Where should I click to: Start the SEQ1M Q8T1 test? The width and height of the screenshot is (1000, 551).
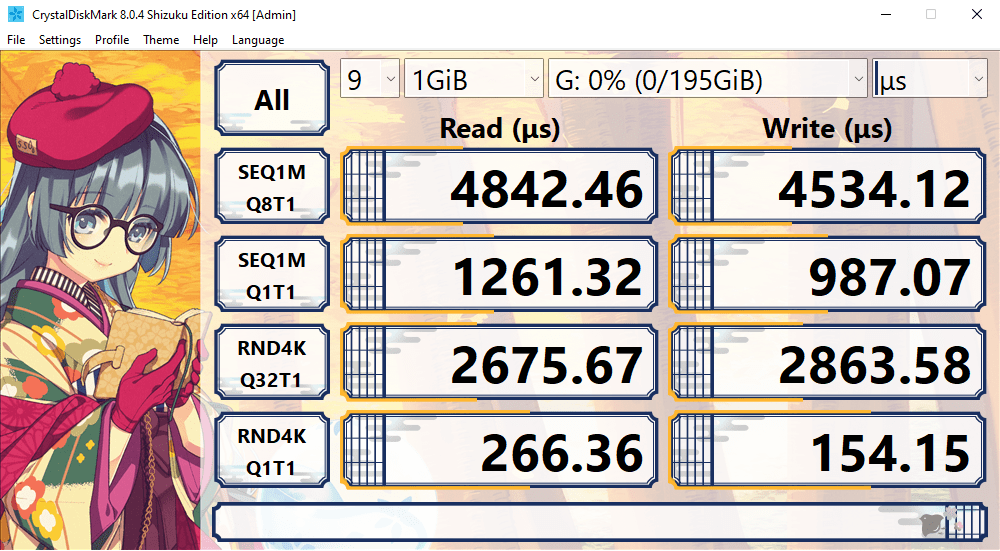272,186
